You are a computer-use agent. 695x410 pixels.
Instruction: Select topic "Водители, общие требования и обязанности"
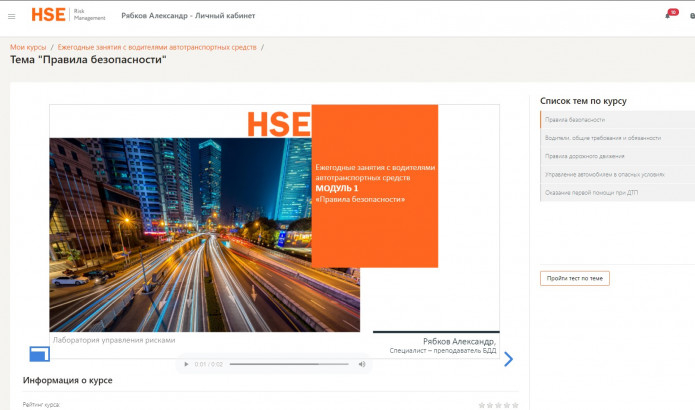coord(603,138)
